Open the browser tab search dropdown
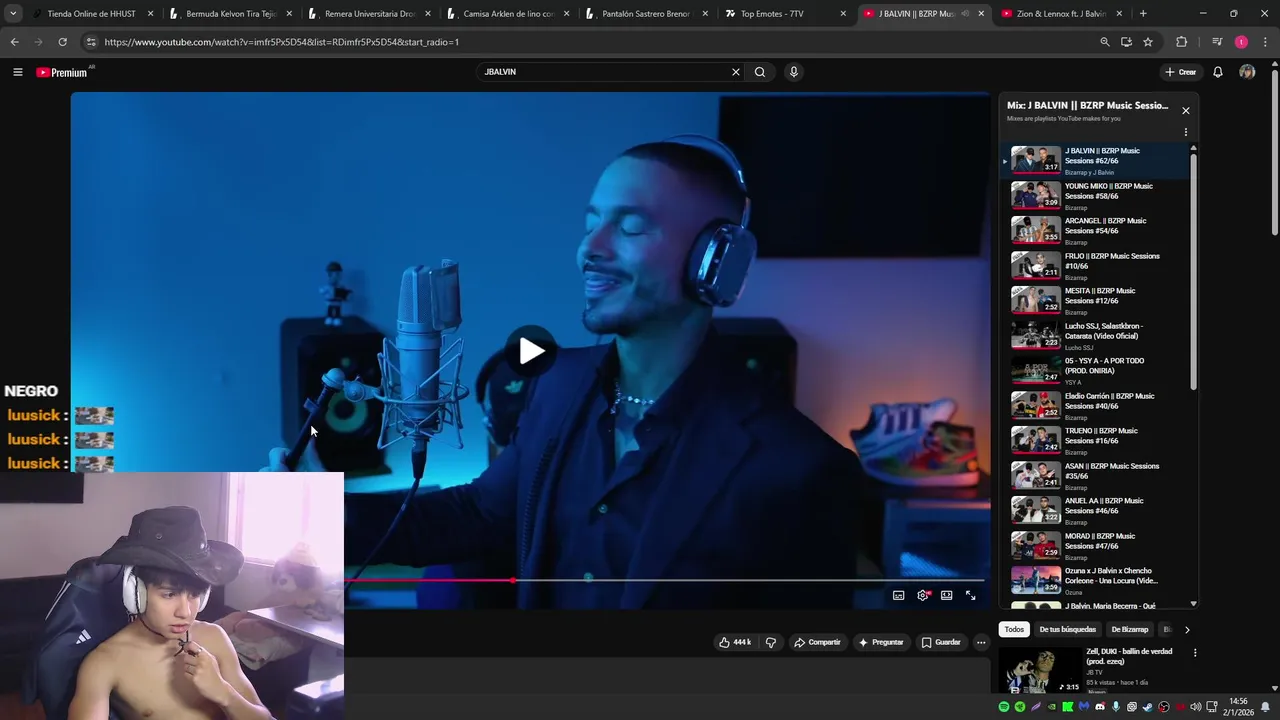 coord(12,14)
